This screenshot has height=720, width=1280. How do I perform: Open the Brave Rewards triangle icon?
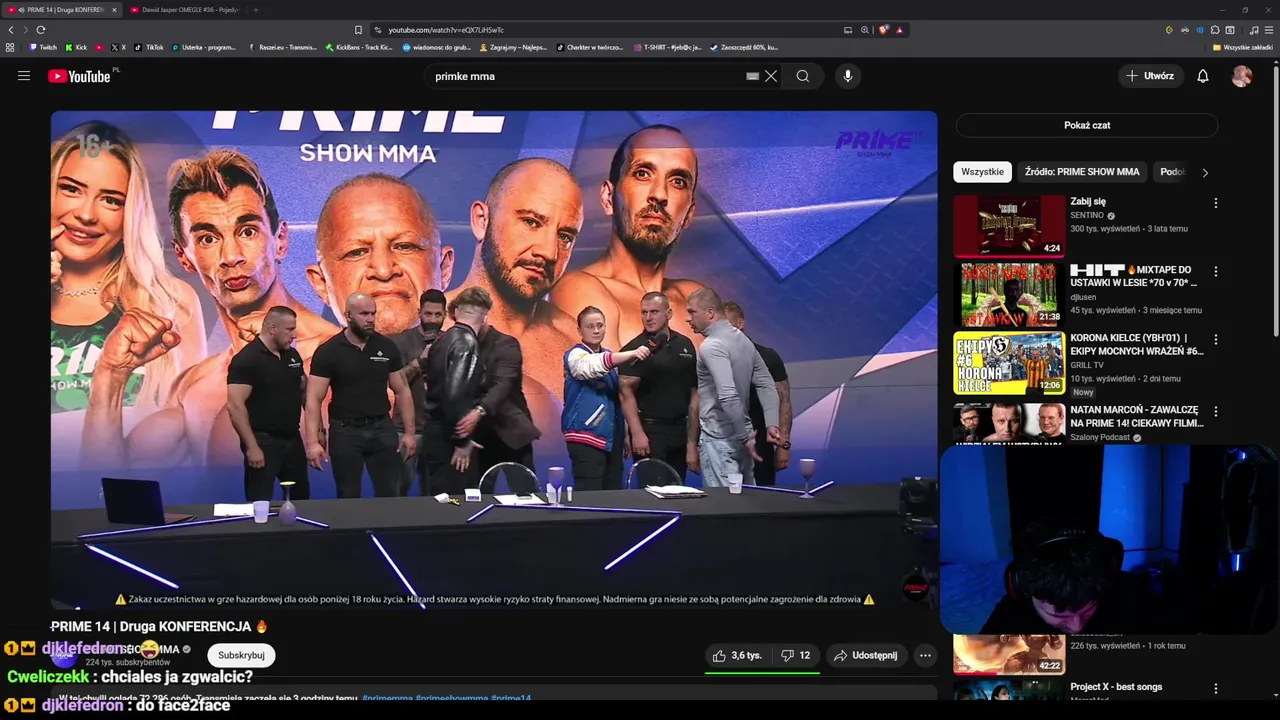[x=899, y=30]
